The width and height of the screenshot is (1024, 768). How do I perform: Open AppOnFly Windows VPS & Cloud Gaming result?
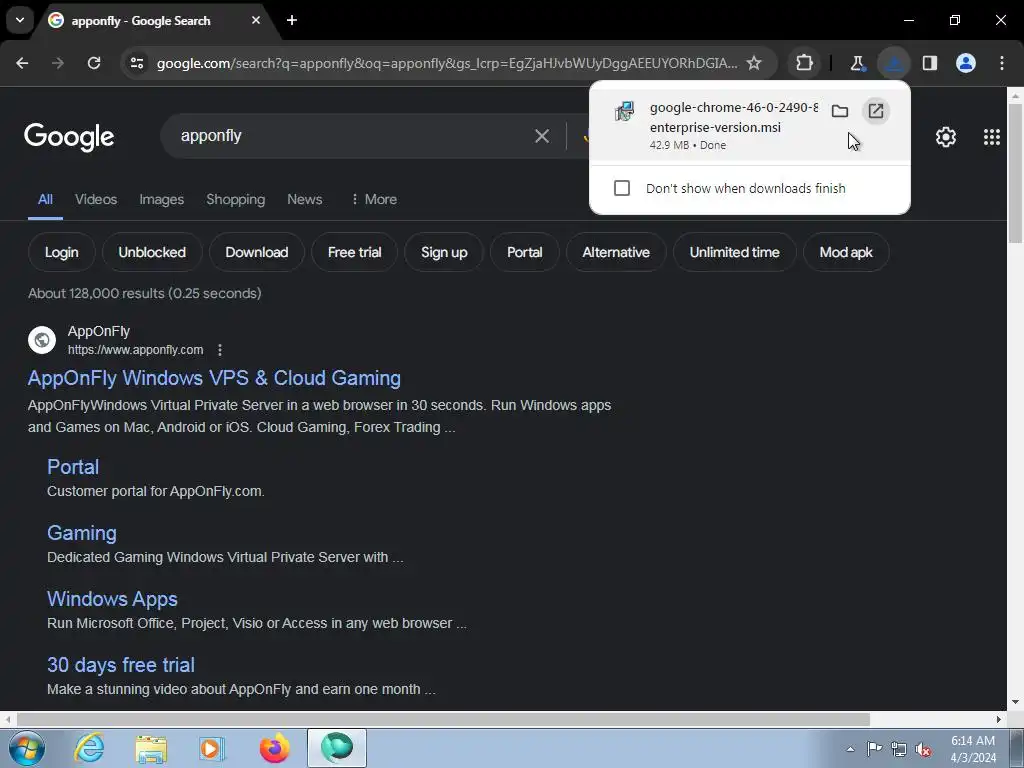tap(214, 378)
